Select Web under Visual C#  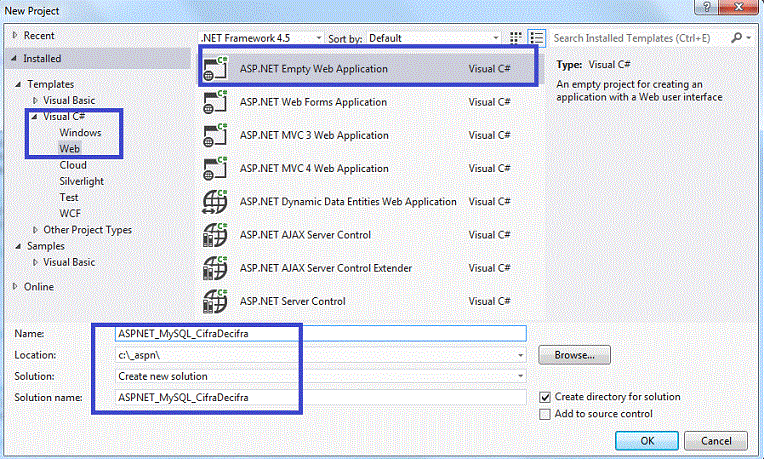click(69, 149)
